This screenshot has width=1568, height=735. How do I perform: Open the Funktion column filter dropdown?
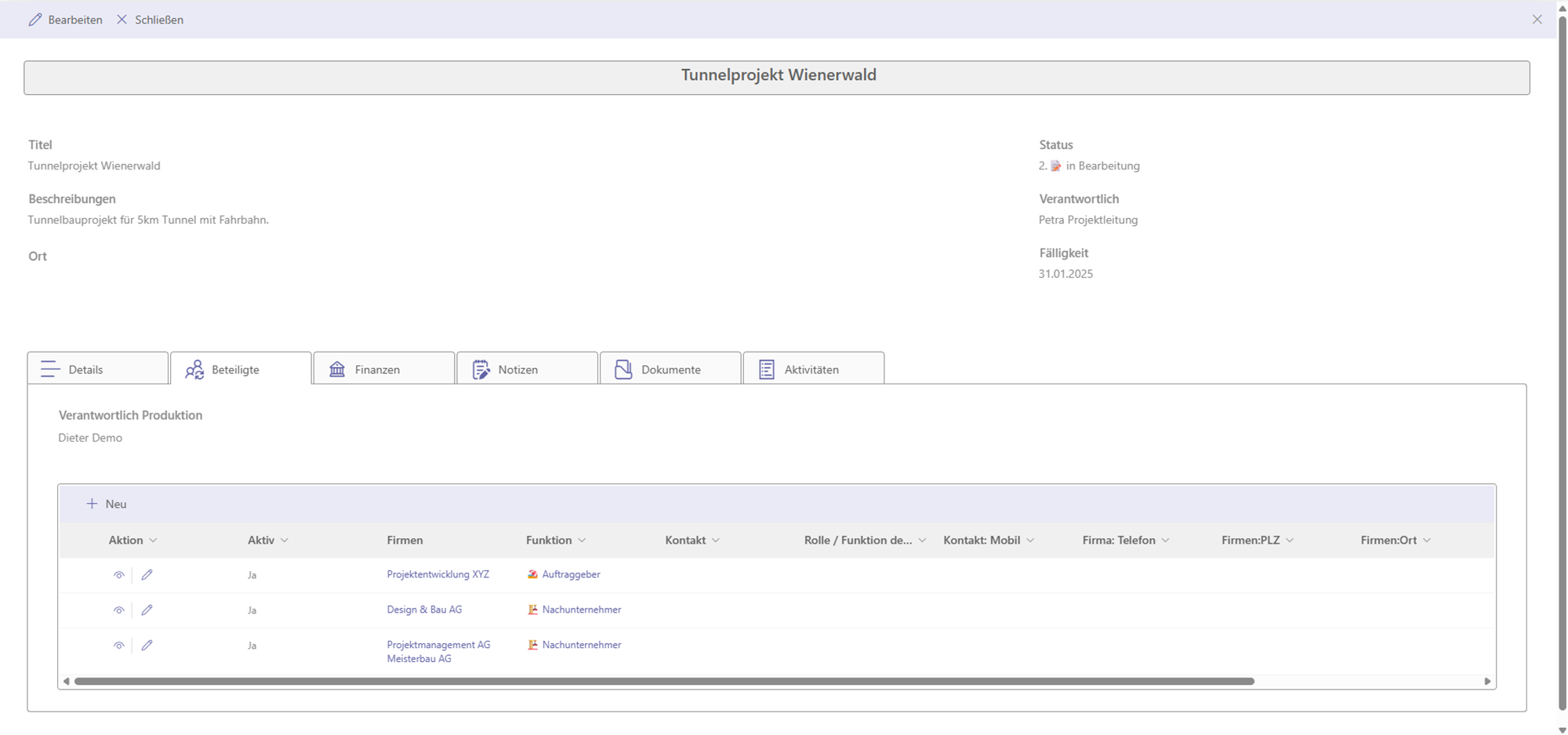coord(582,540)
